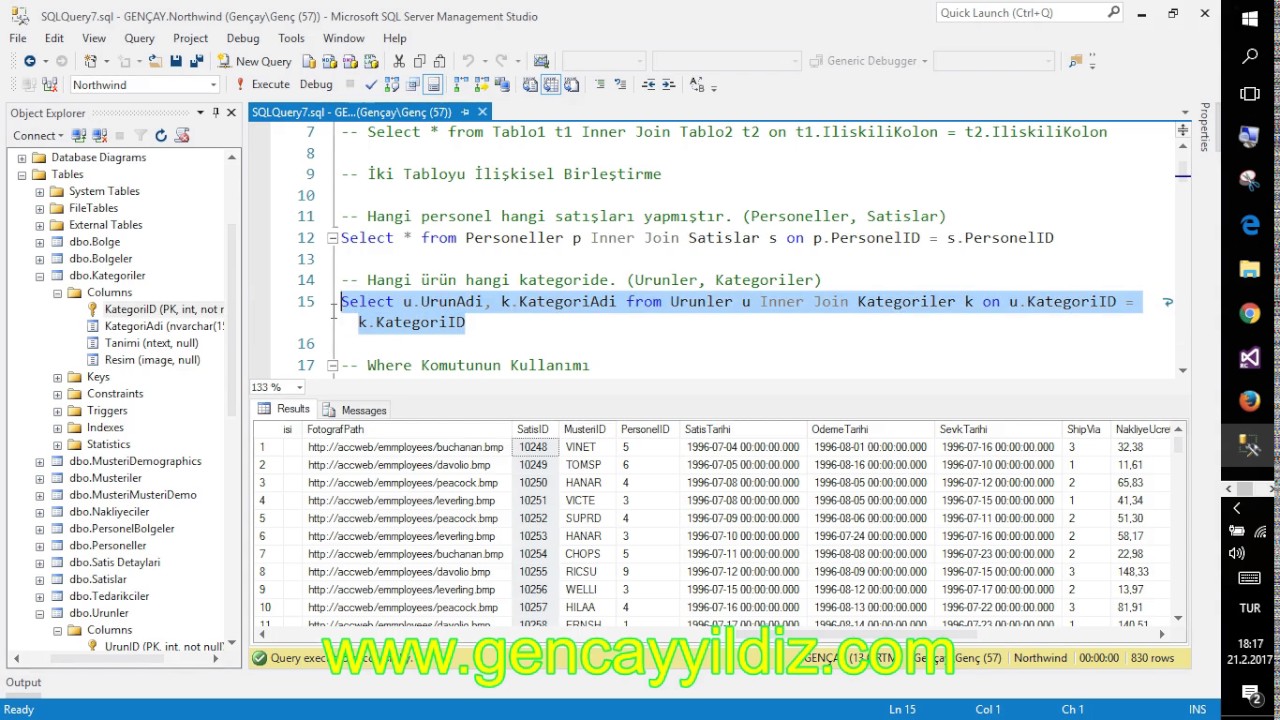Open the Query menu
This screenshot has width=1280, height=720.
(x=139, y=38)
